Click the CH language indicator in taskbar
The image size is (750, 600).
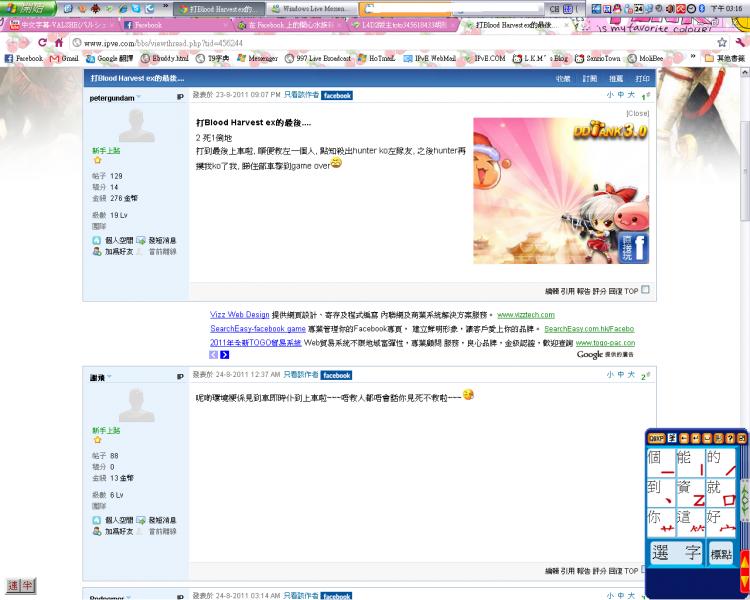point(554,9)
